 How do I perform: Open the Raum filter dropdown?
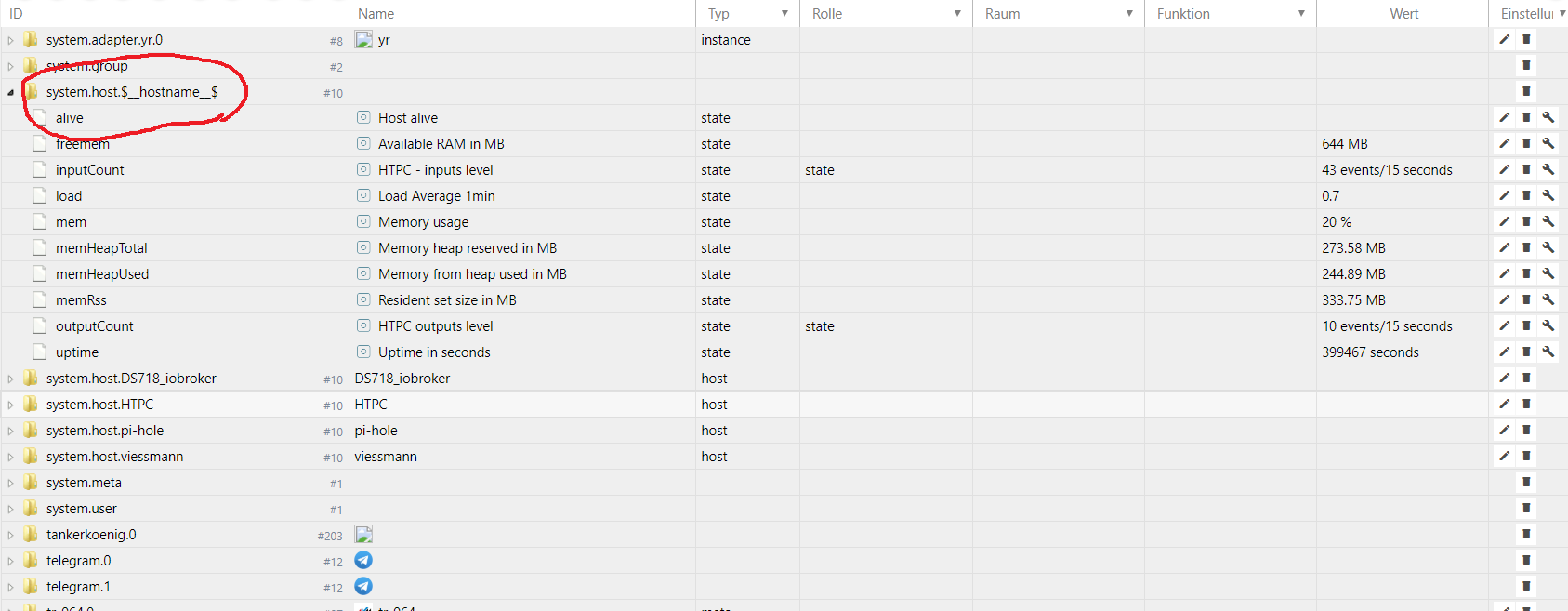point(1129,14)
